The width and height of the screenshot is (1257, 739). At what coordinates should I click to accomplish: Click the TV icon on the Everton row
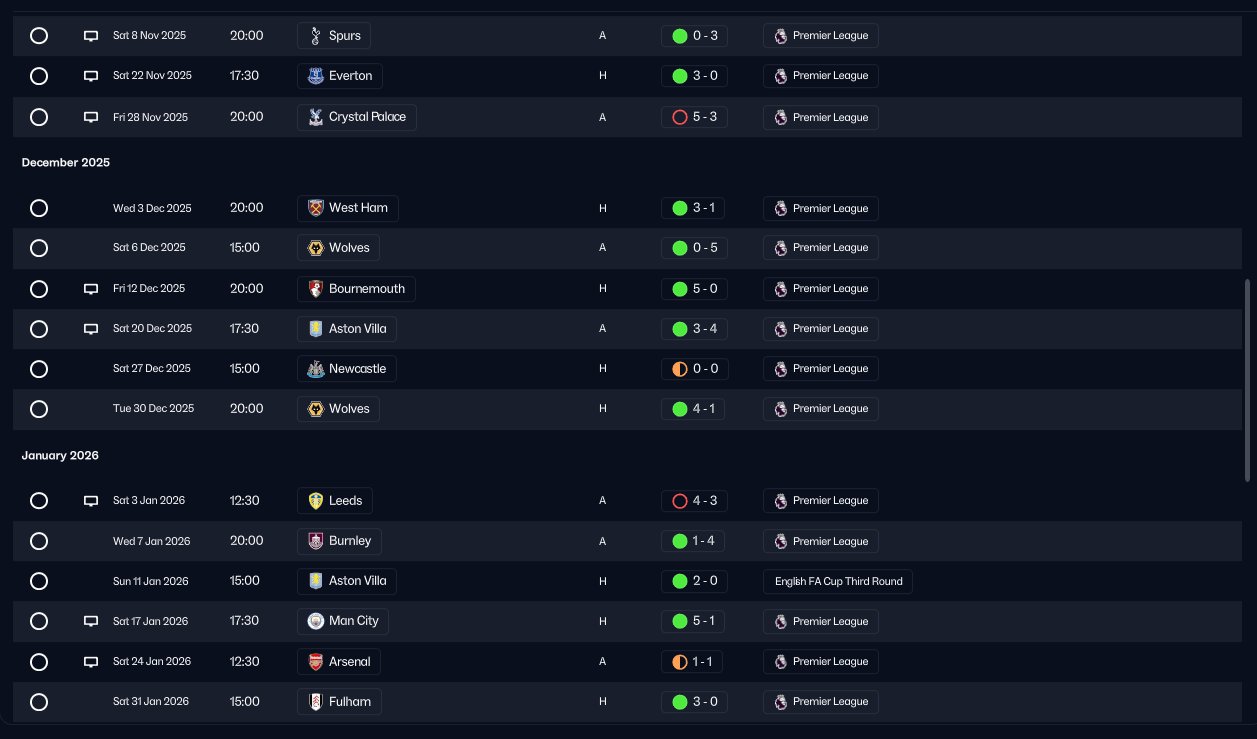[91, 76]
